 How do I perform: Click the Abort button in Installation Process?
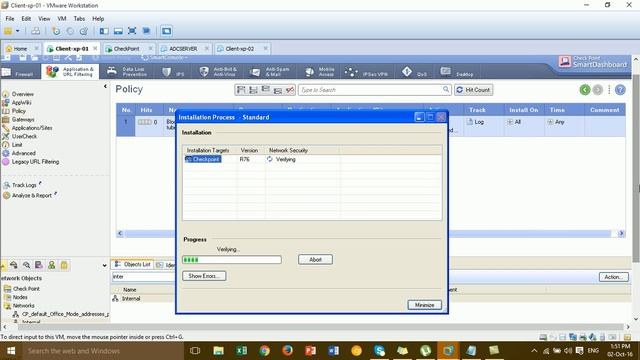(x=315, y=260)
